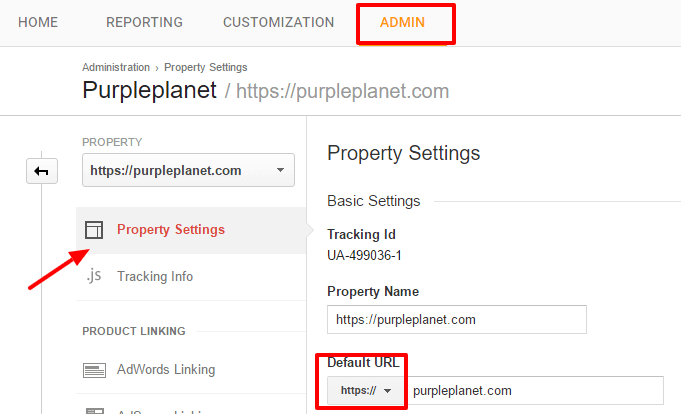Click the AdWords Linking icon
This screenshot has height=414, width=681.
94,370
